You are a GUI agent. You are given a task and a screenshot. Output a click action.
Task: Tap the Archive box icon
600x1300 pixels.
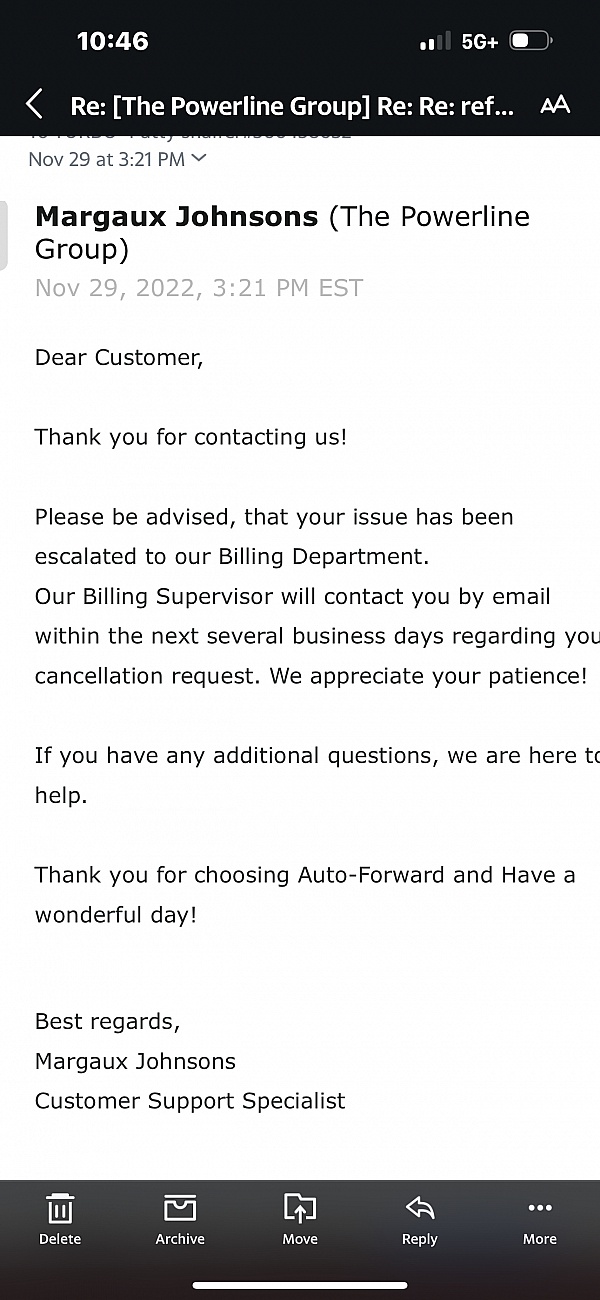(x=180, y=1209)
